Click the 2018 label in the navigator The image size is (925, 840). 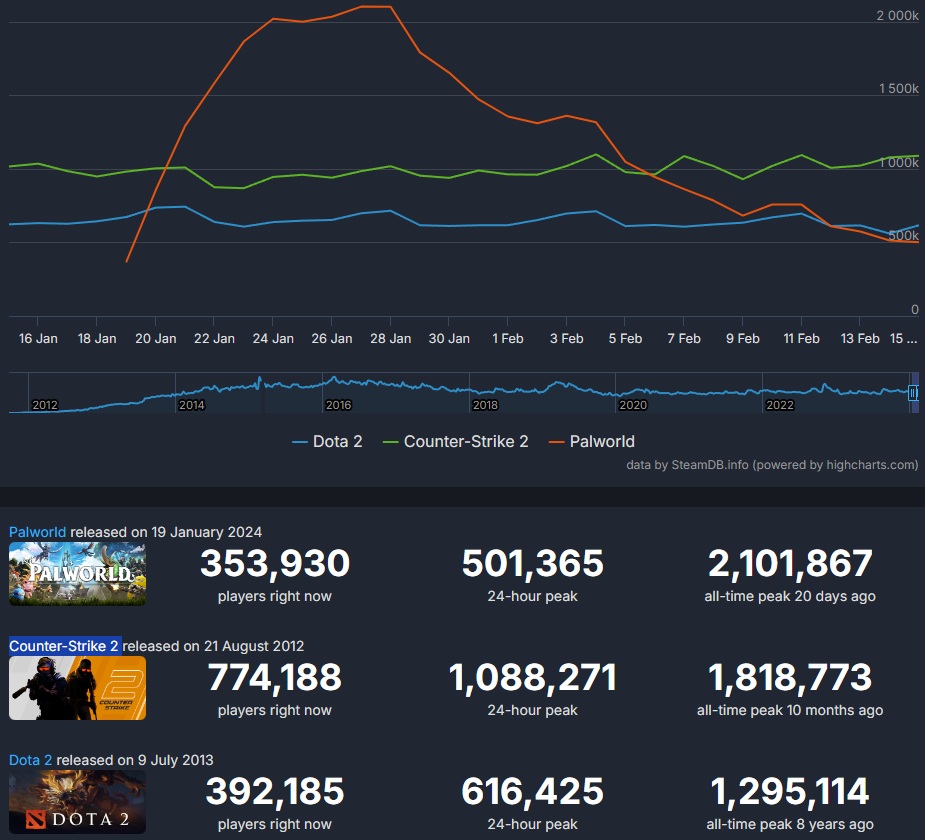coord(486,405)
